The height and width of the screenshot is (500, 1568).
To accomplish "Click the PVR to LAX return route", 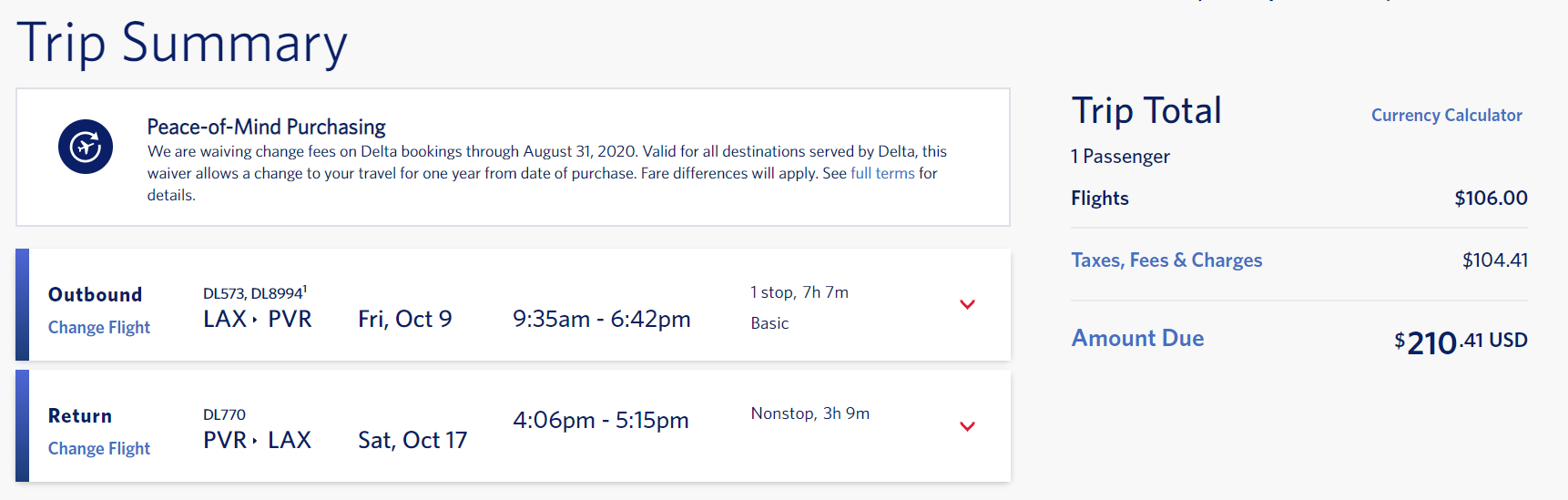I will (257, 440).
